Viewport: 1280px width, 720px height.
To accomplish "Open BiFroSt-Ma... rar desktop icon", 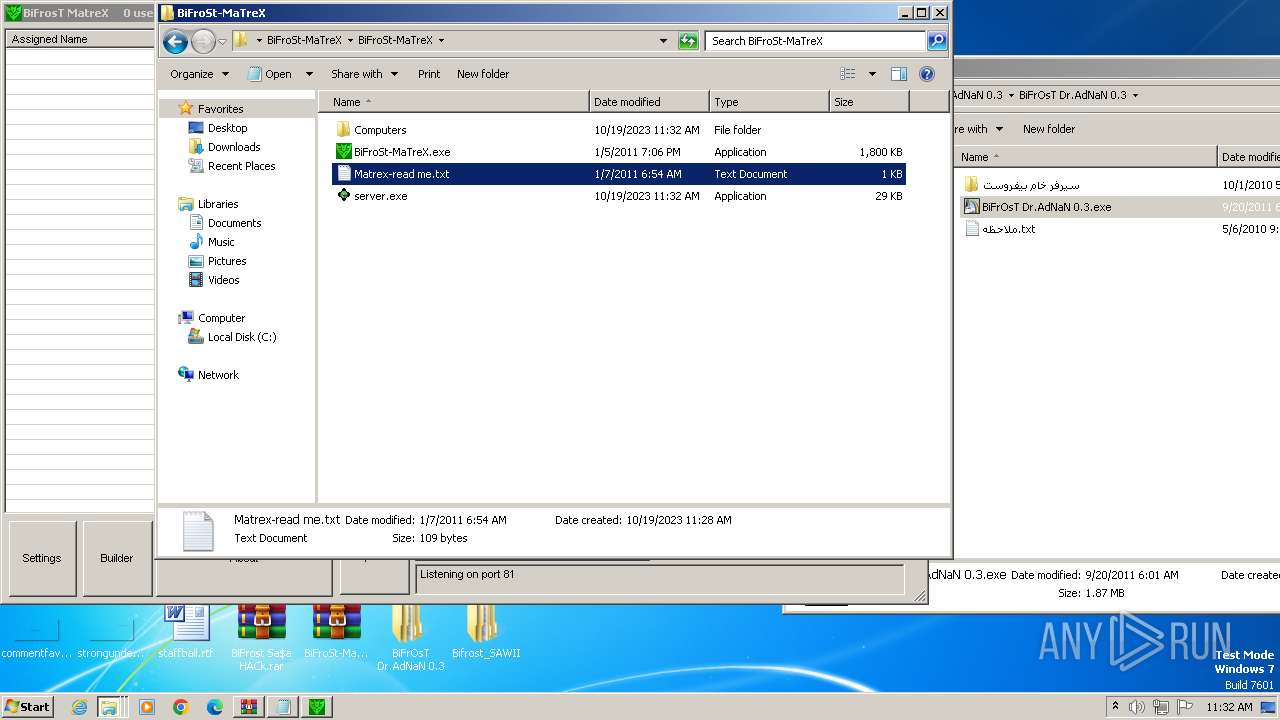I will point(336,633).
